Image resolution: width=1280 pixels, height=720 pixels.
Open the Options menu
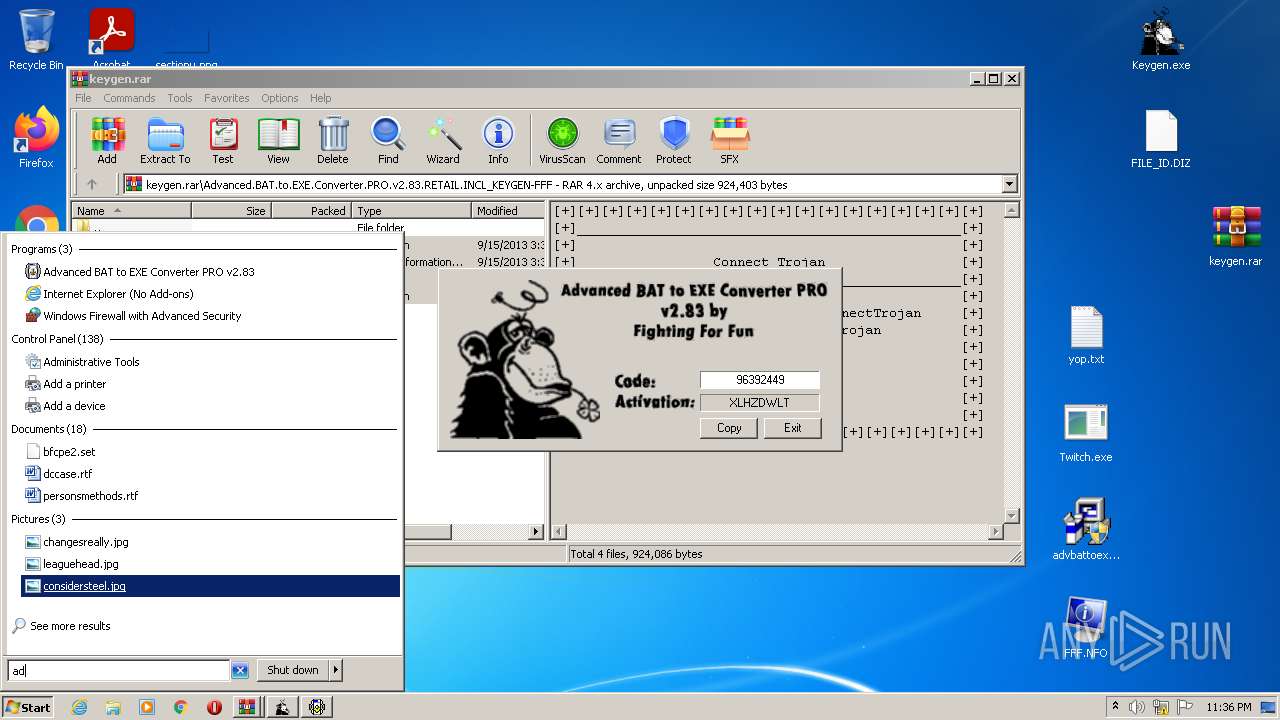click(x=280, y=98)
